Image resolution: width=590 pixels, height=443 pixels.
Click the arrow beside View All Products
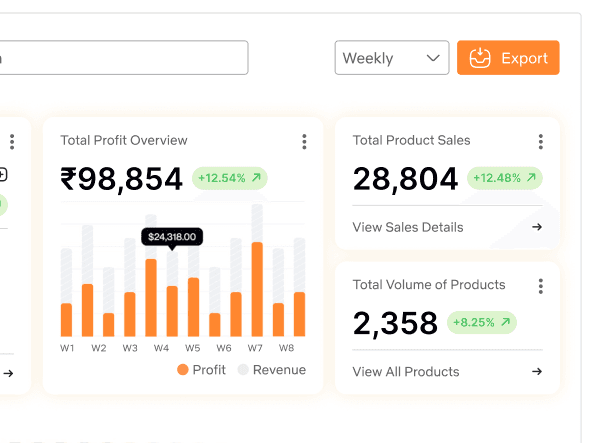pyautogui.click(x=537, y=371)
